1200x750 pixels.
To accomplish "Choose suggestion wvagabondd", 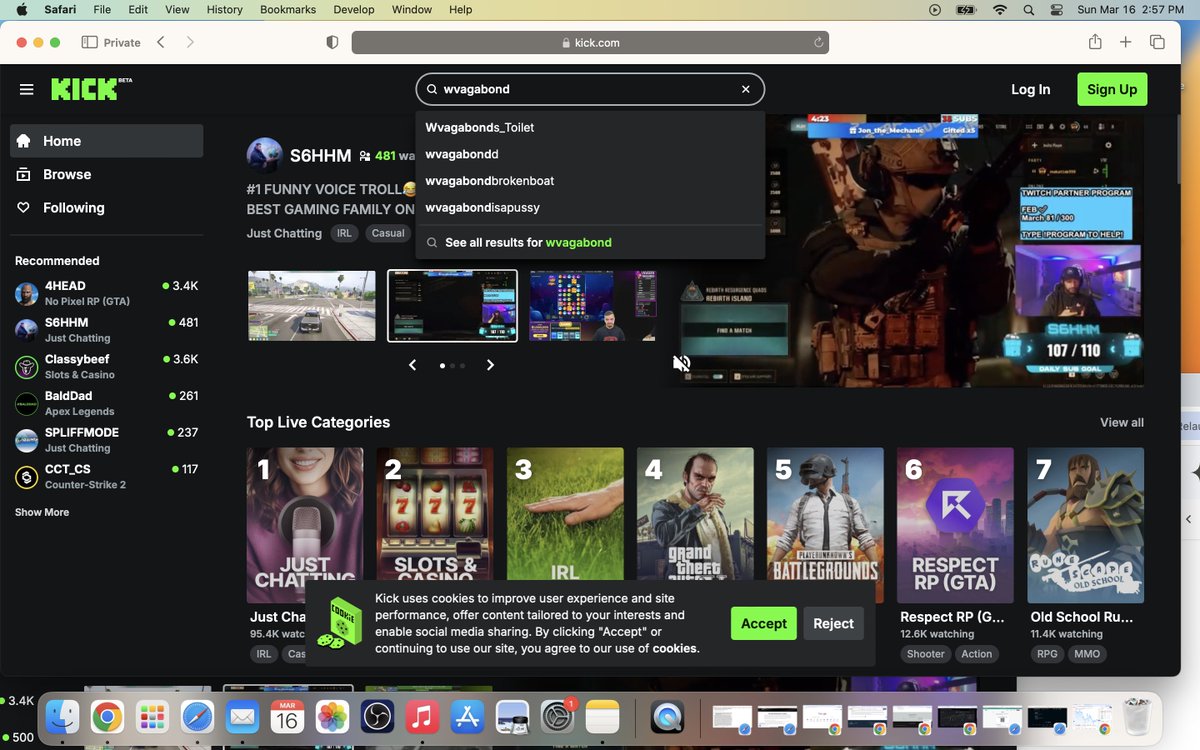I will (x=590, y=154).
